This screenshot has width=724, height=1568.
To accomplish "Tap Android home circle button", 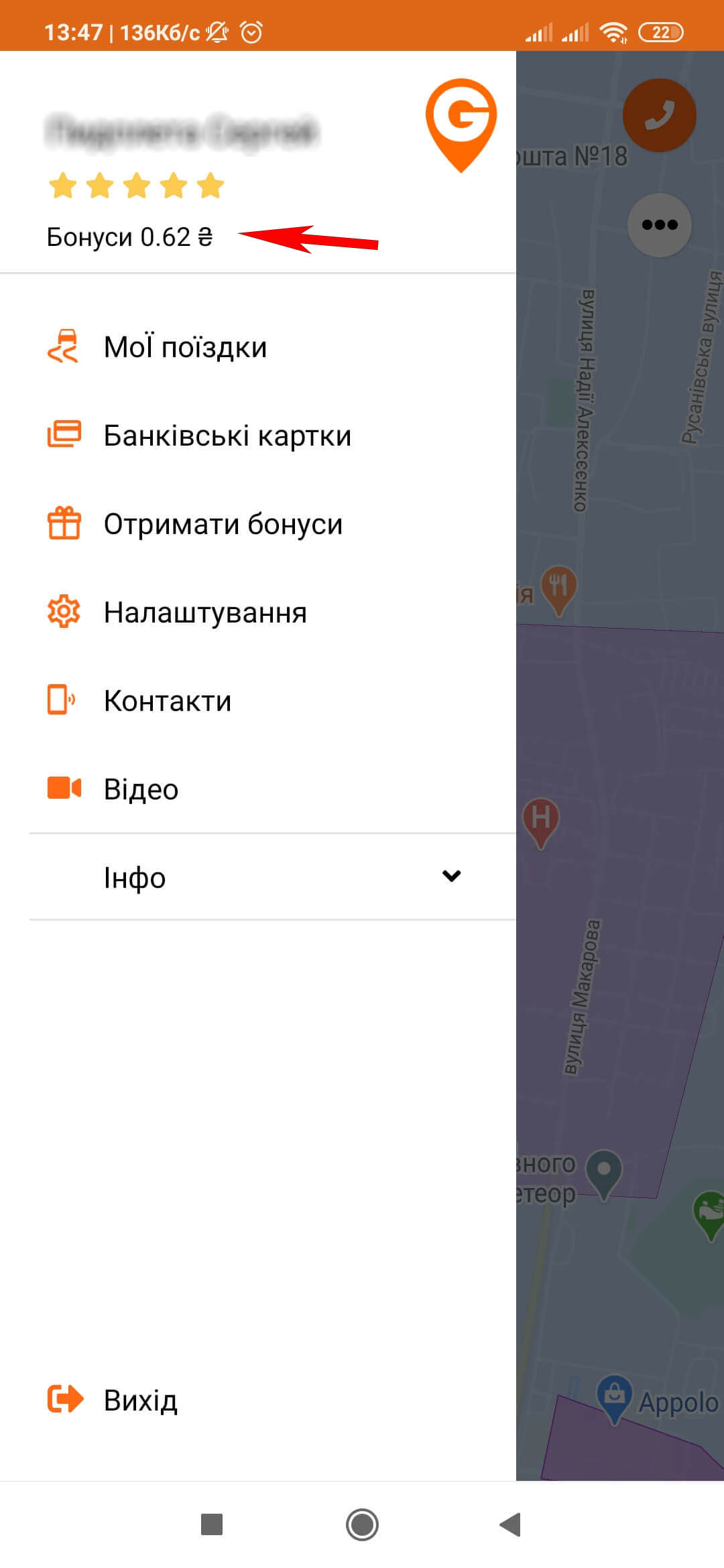I will 362,1524.
